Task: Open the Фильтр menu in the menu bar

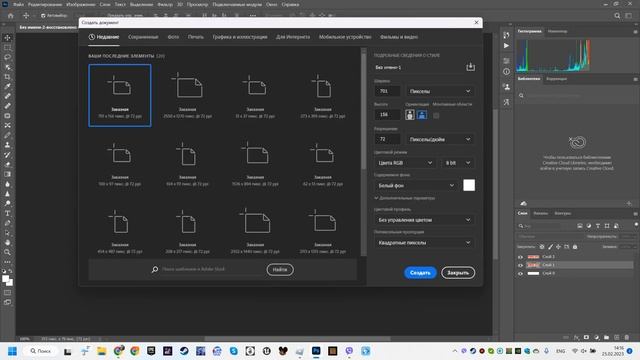Action: (165, 4)
